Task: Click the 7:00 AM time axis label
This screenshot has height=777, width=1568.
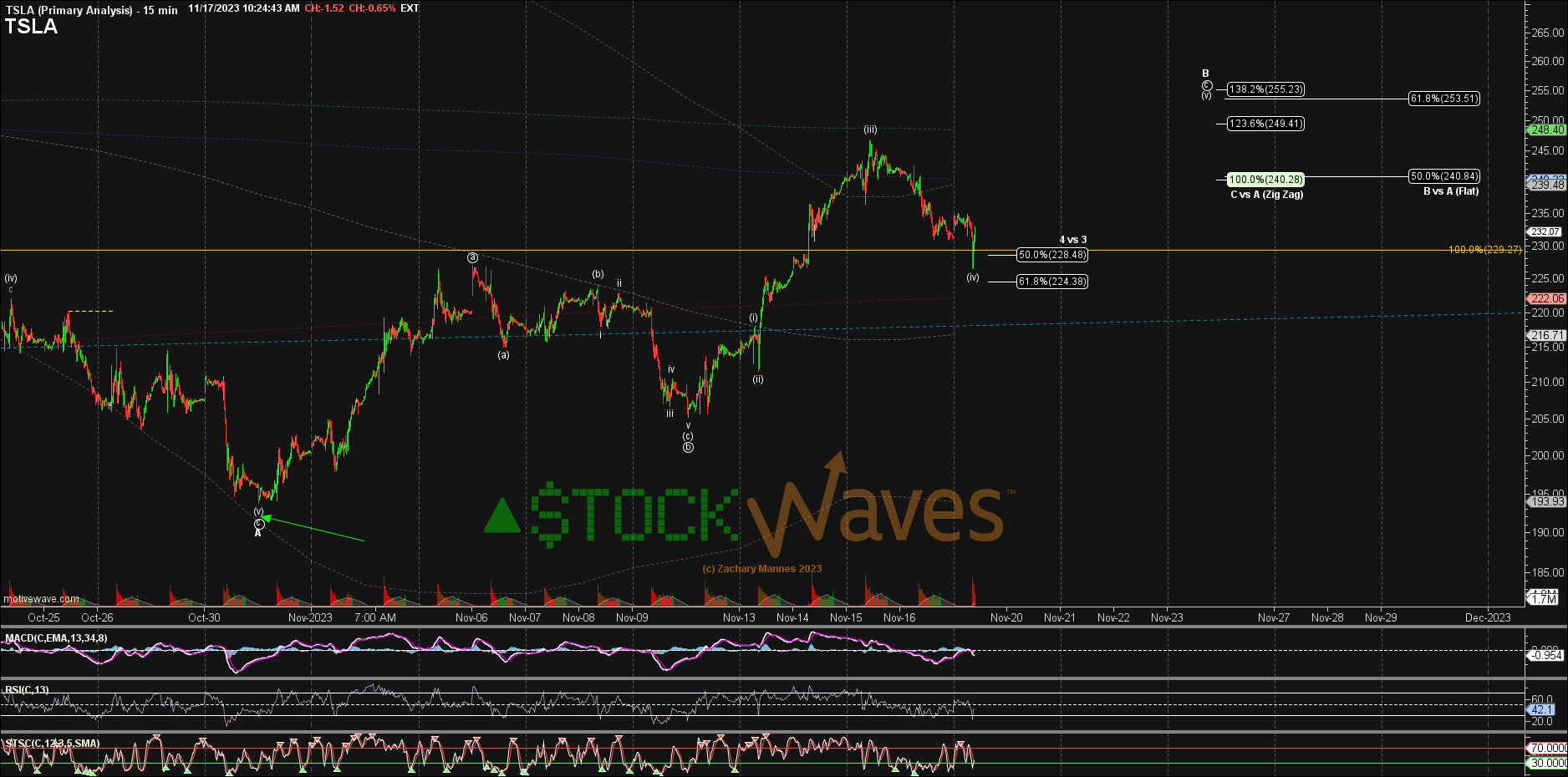Action: pos(375,617)
